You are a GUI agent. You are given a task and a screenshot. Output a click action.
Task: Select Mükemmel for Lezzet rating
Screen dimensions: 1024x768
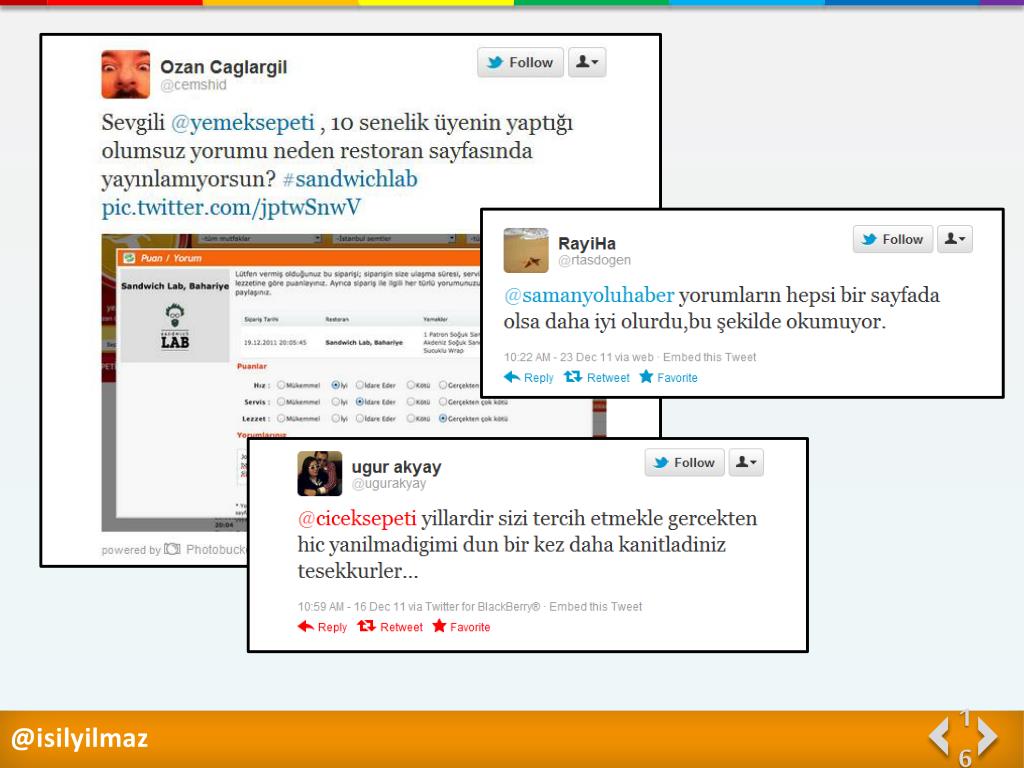[x=281, y=419]
